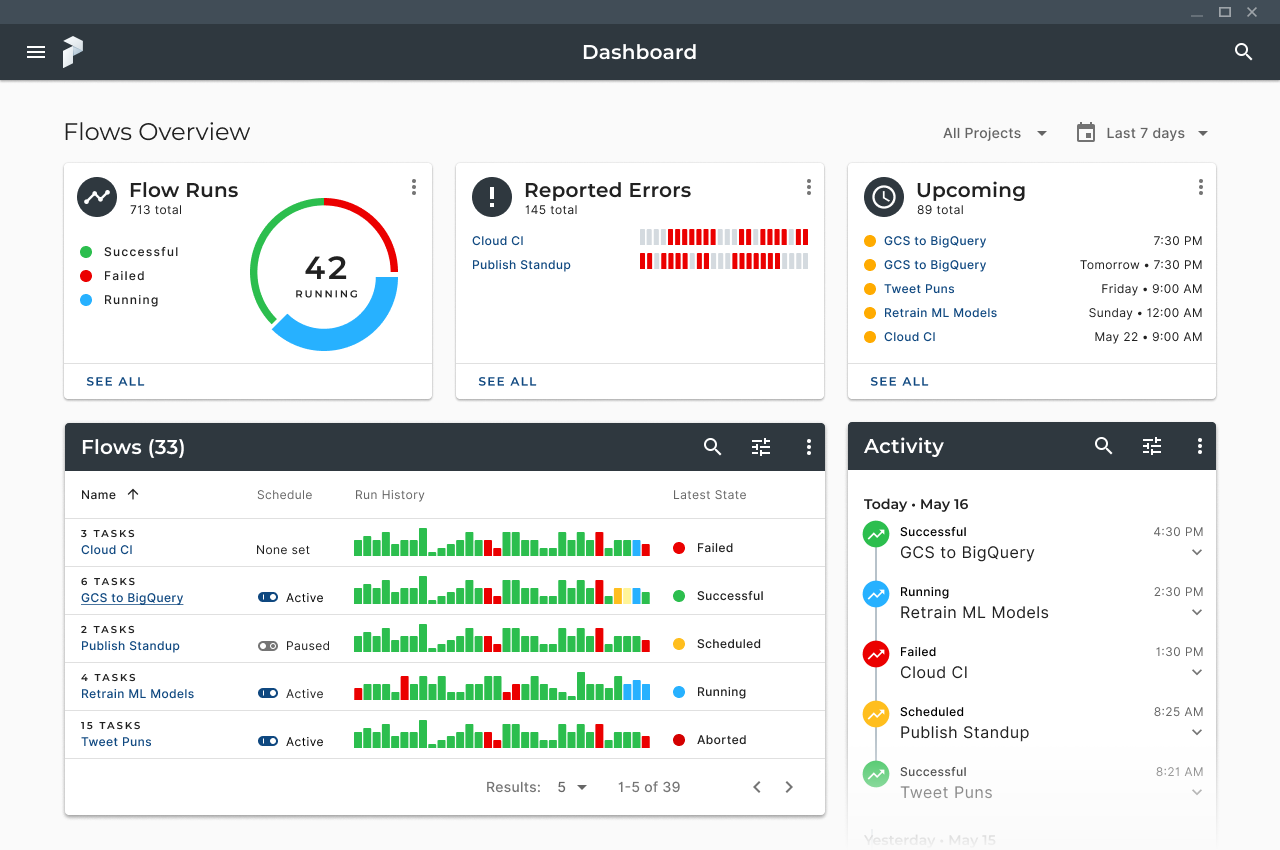Open the hamburger navigation menu
This screenshot has height=850, width=1280.
(x=36, y=52)
